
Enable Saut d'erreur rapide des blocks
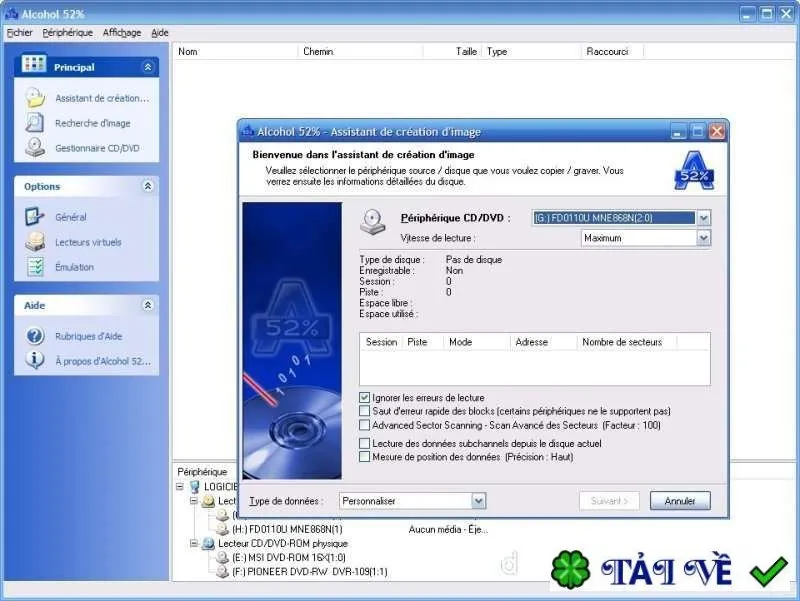coord(364,411)
